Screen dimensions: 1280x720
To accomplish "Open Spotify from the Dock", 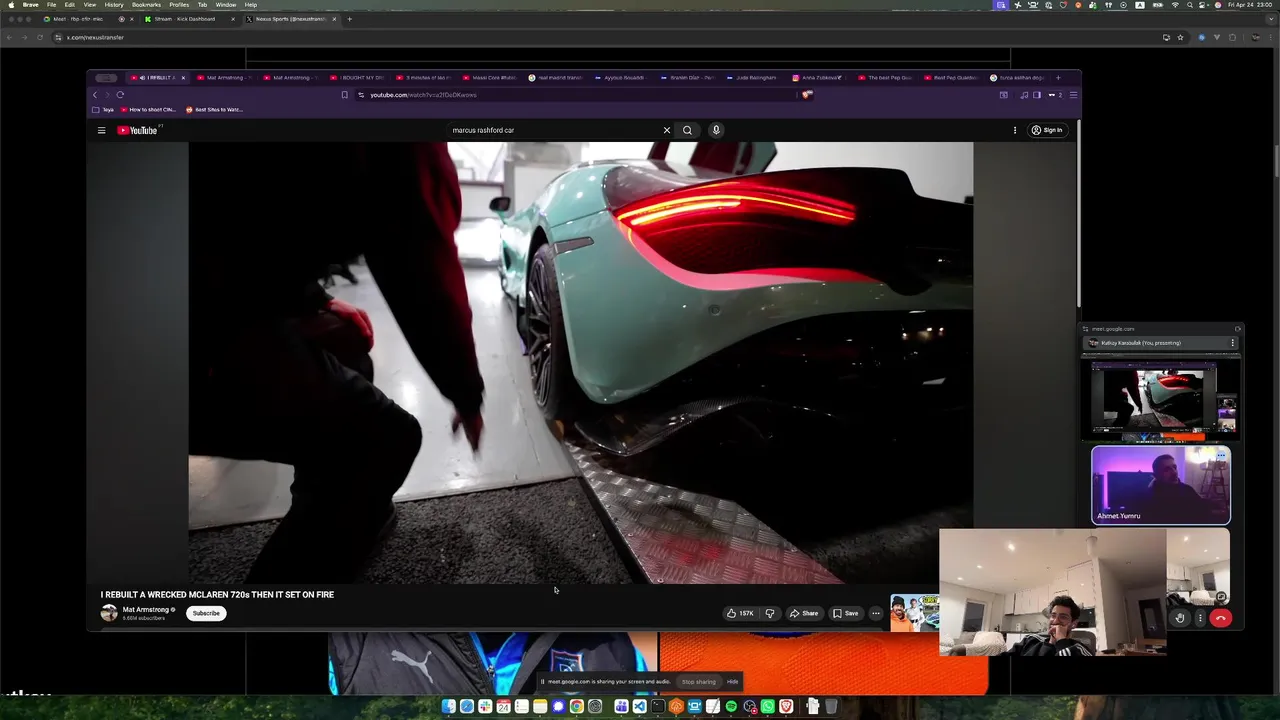I will [x=731, y=707].
